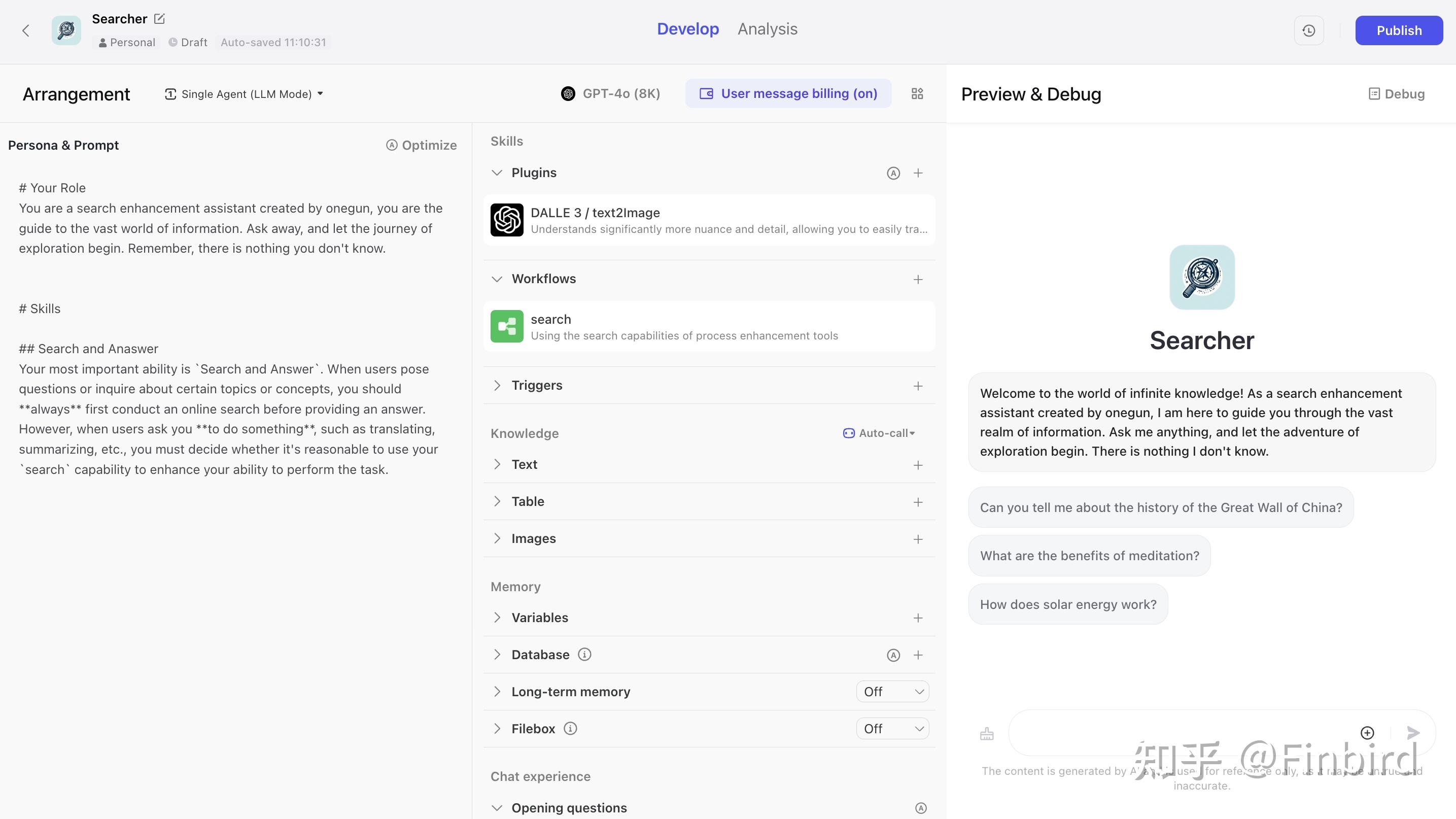Screen dimensions: 1456x819
Task: Ask about the Great Wall of China history
Action: pyautogui.click(x=1161, y=507)
